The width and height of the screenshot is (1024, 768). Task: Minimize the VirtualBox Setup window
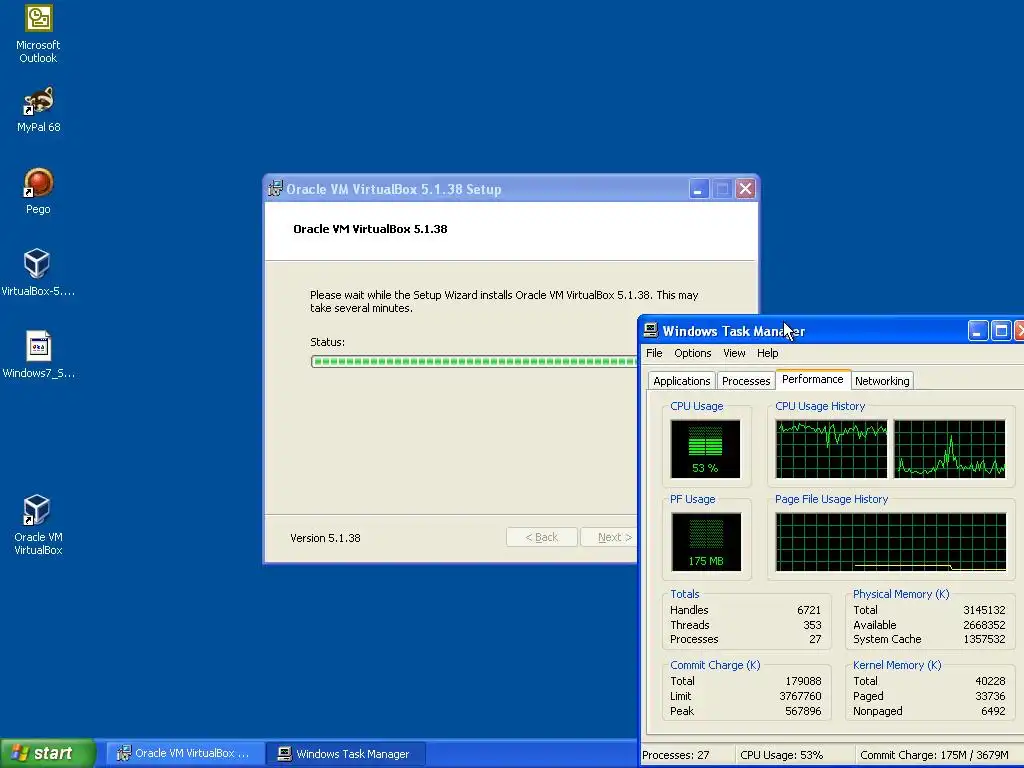coord(699,189)
